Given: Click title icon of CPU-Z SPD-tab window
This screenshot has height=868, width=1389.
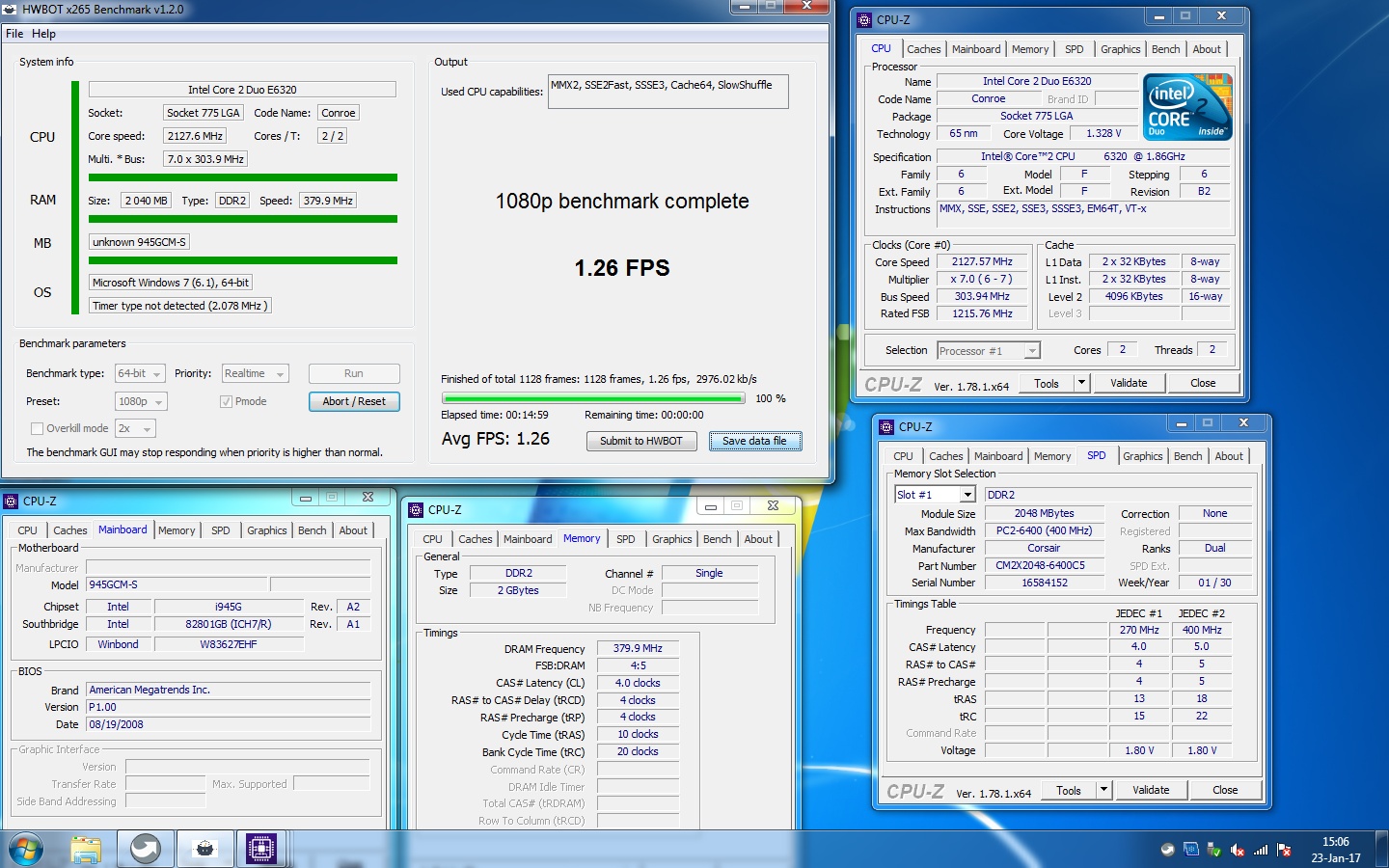Looking at the screenshot, I should pos(886,426).
